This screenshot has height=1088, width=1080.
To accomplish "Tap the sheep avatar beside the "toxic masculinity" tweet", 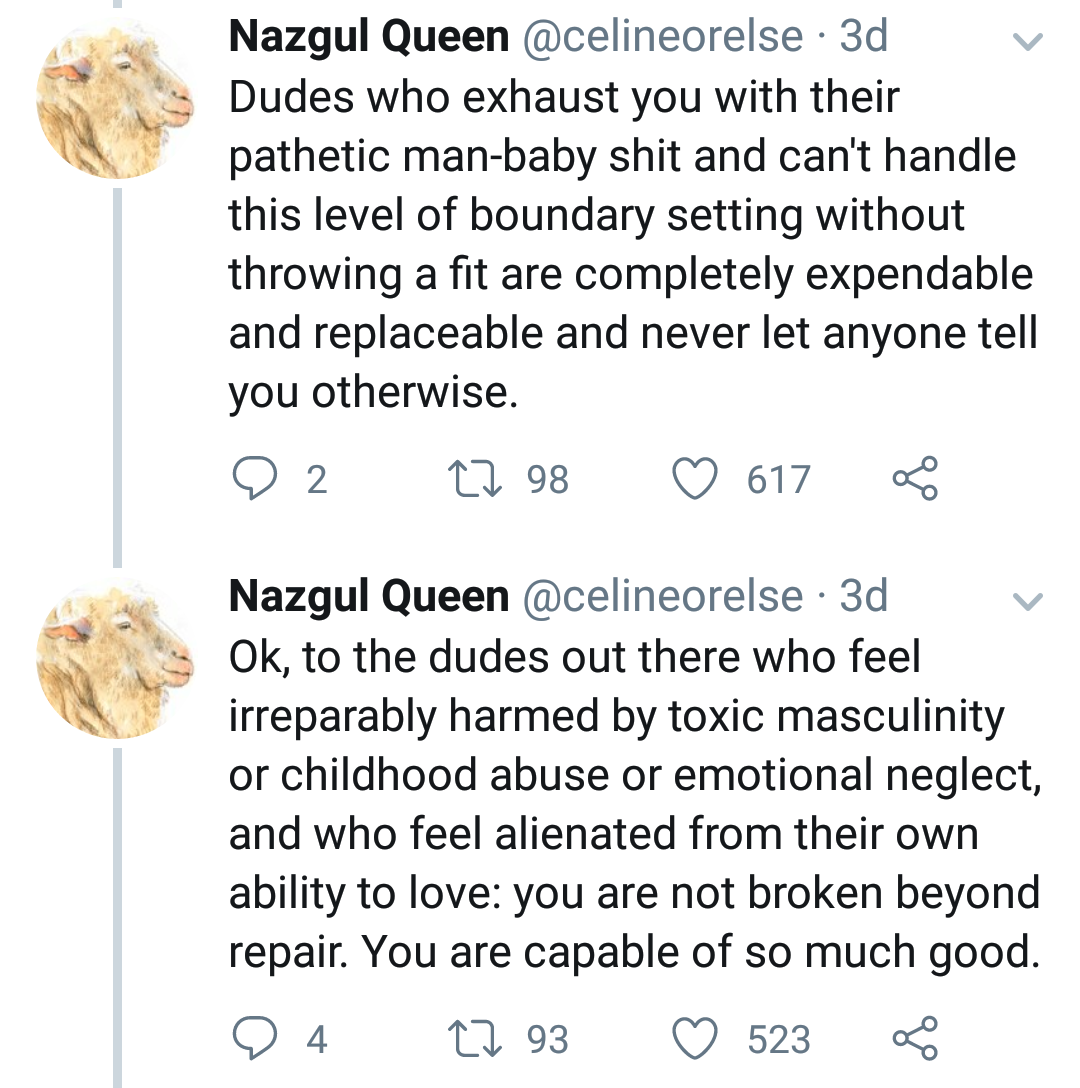I will point(114,659).
